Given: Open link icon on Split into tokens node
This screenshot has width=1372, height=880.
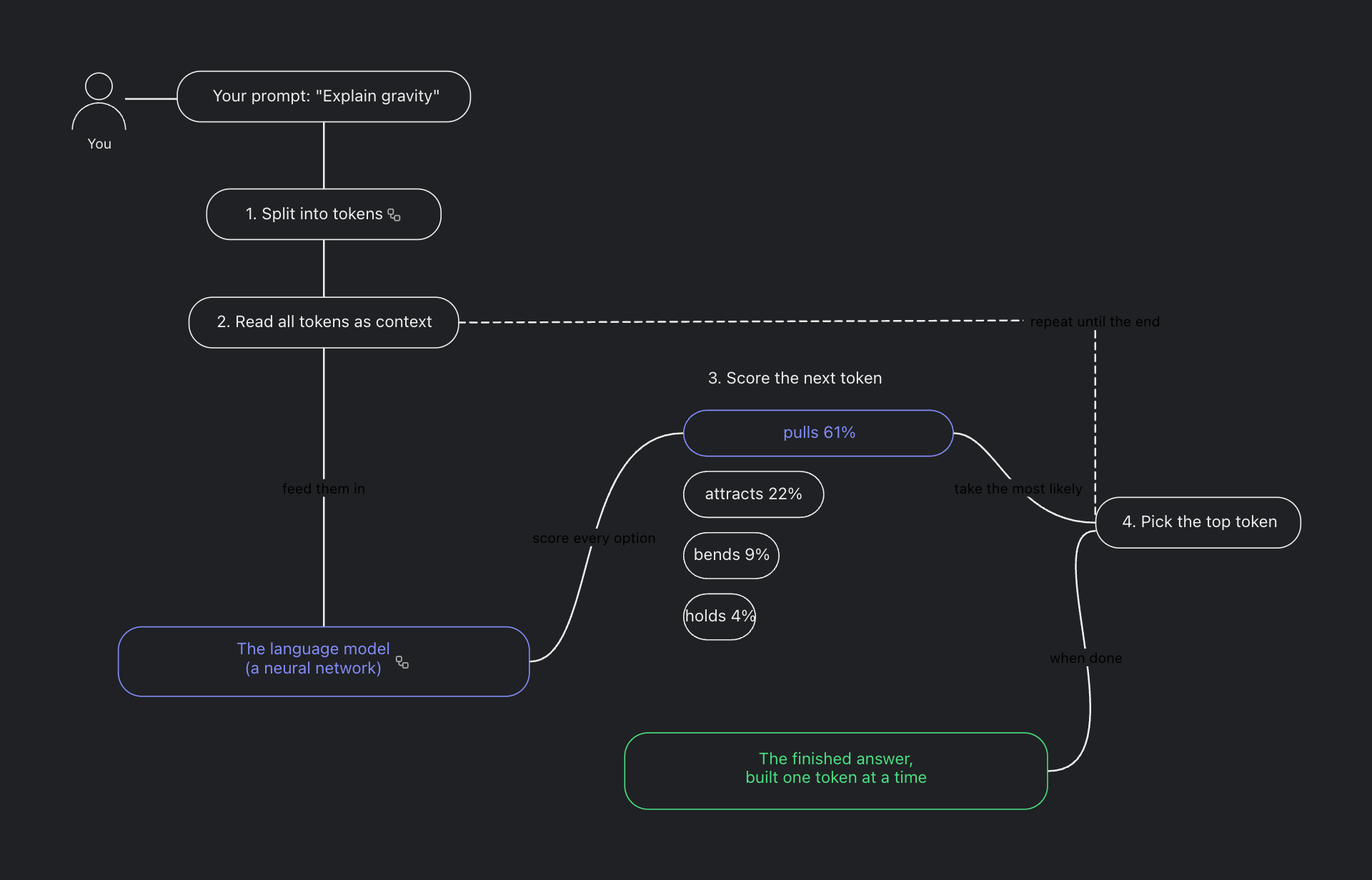Looking at the screenshot, I should click(x=394, y=215).
